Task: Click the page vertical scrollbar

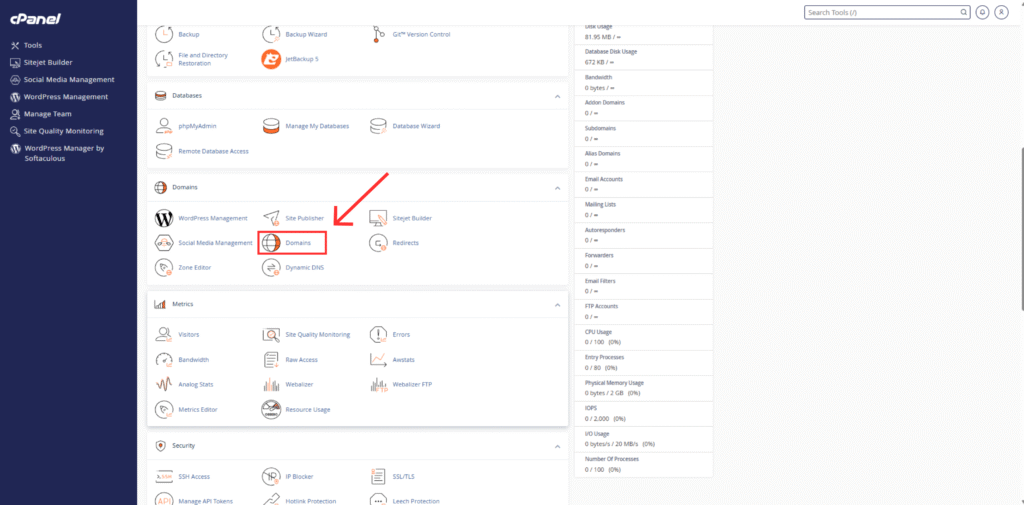Action: [1021, 229]
